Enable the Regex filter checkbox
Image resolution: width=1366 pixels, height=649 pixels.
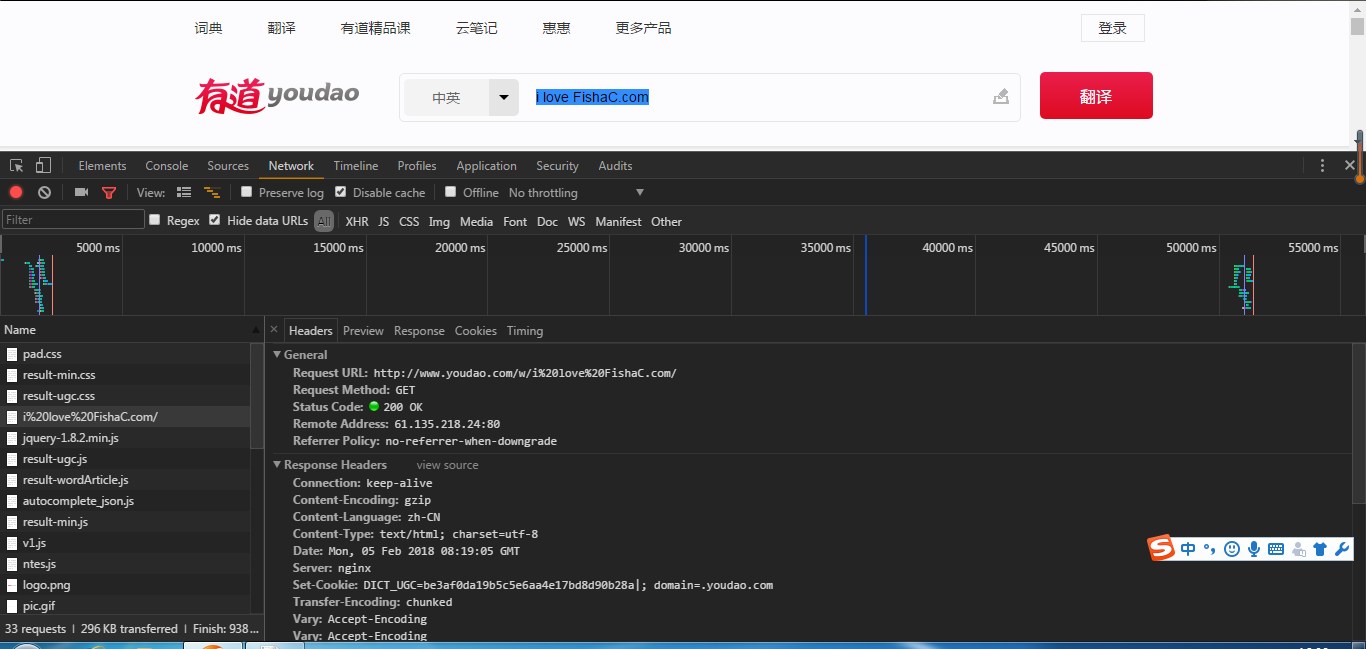point(155,220)
